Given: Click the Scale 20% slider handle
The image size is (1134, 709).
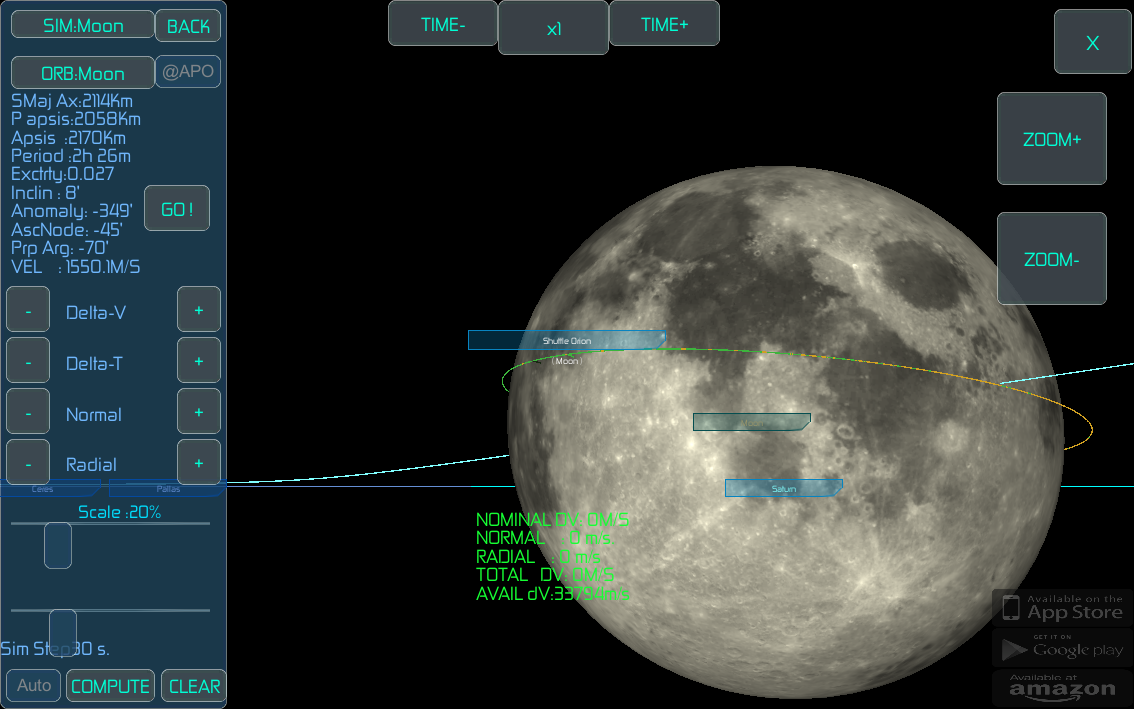Looking at the screenshot, I should click(58, 545).
